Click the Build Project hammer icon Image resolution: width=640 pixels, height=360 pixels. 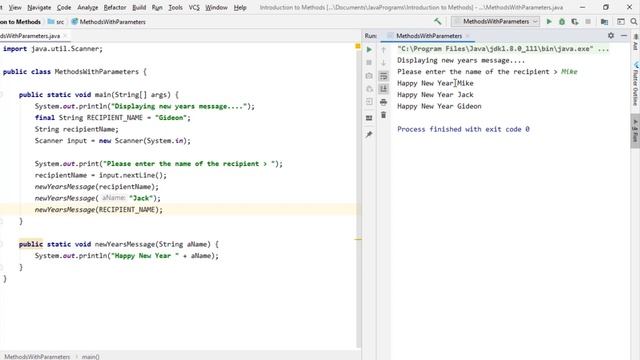(x=438, y=22)
